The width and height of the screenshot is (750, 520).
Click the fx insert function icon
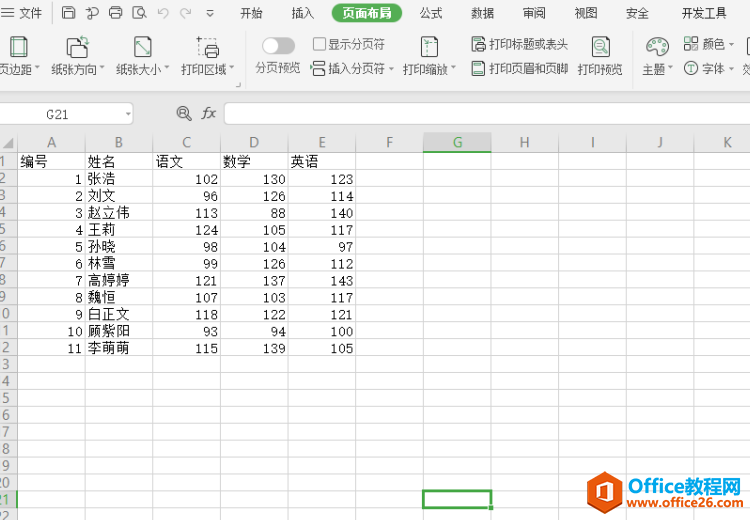(x=209, y=114)
